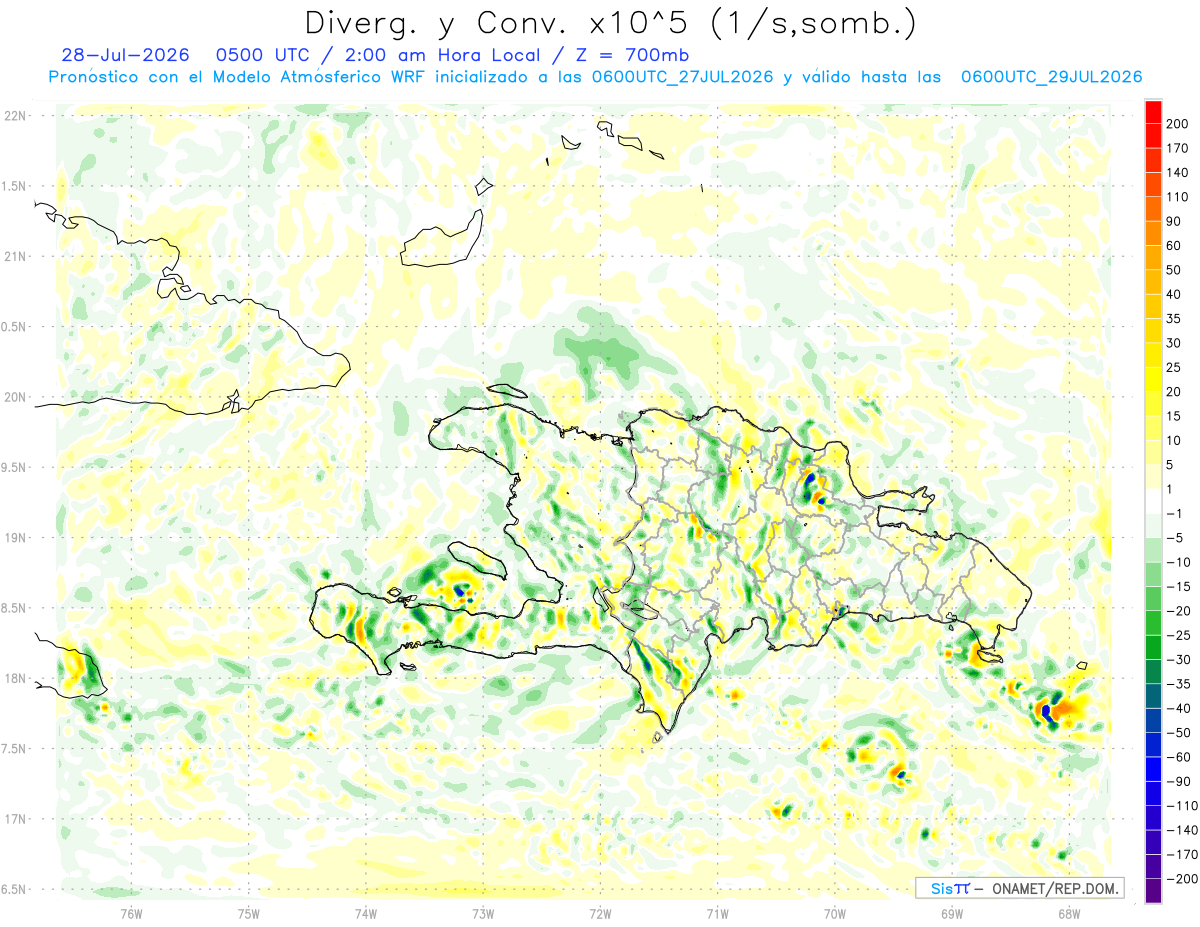The width and height of the screenshot is (1200, 927).
Task: Click the '68W' longitude label
Action: [x=1069, y=912]
